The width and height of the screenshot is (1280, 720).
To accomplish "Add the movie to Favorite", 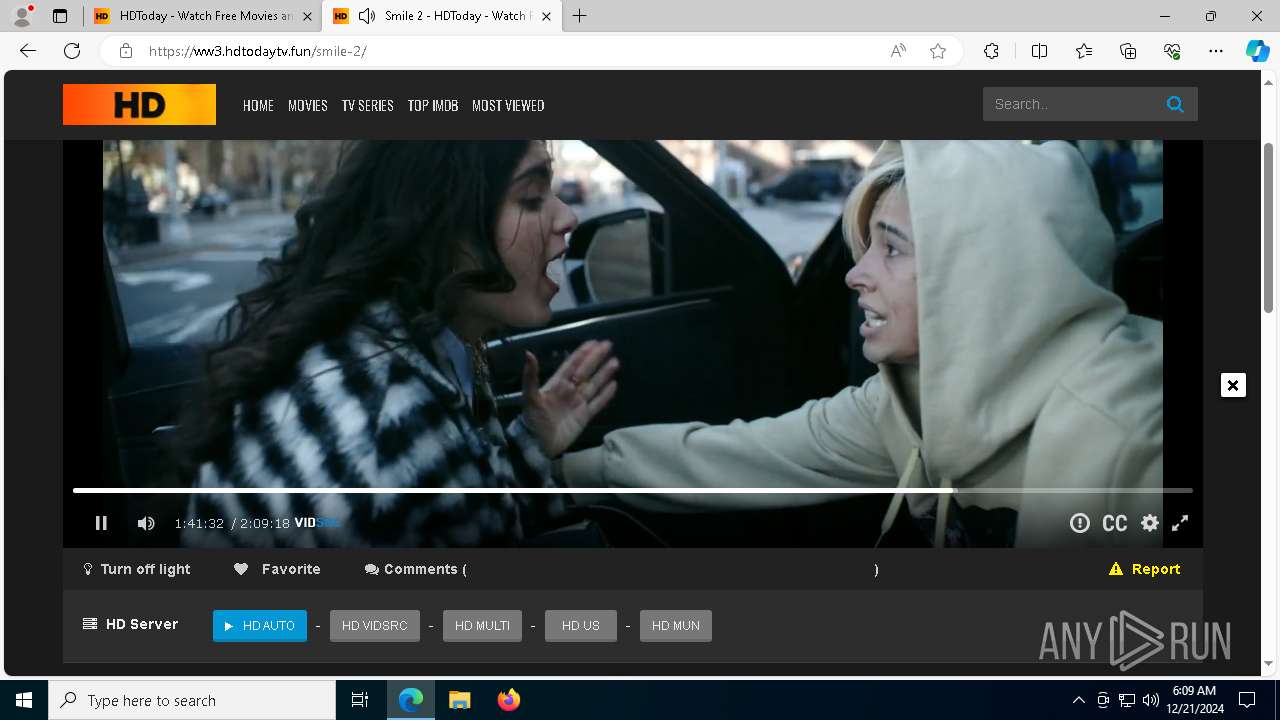I will [x=277, y=569].
